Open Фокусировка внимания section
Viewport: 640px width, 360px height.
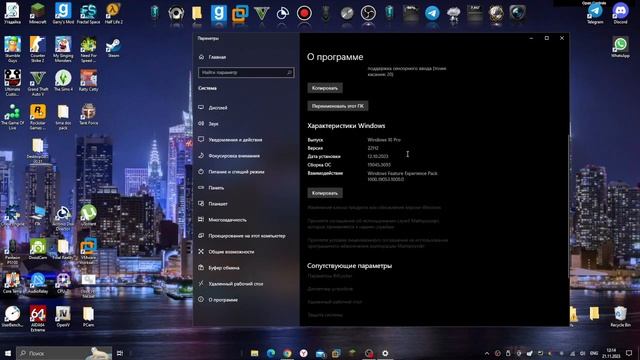234,156
